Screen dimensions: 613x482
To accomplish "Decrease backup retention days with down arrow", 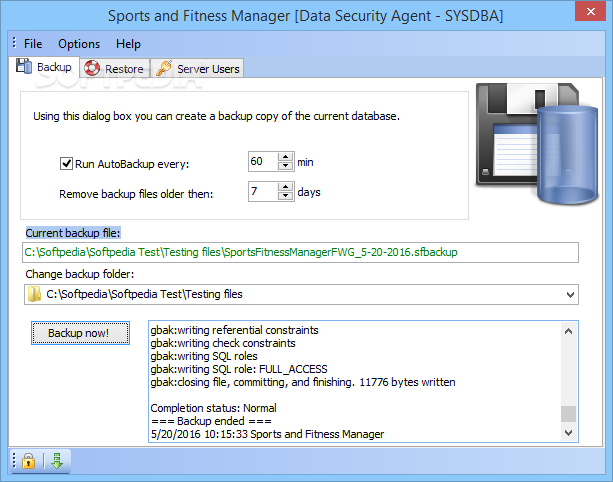I will [286, 195].
